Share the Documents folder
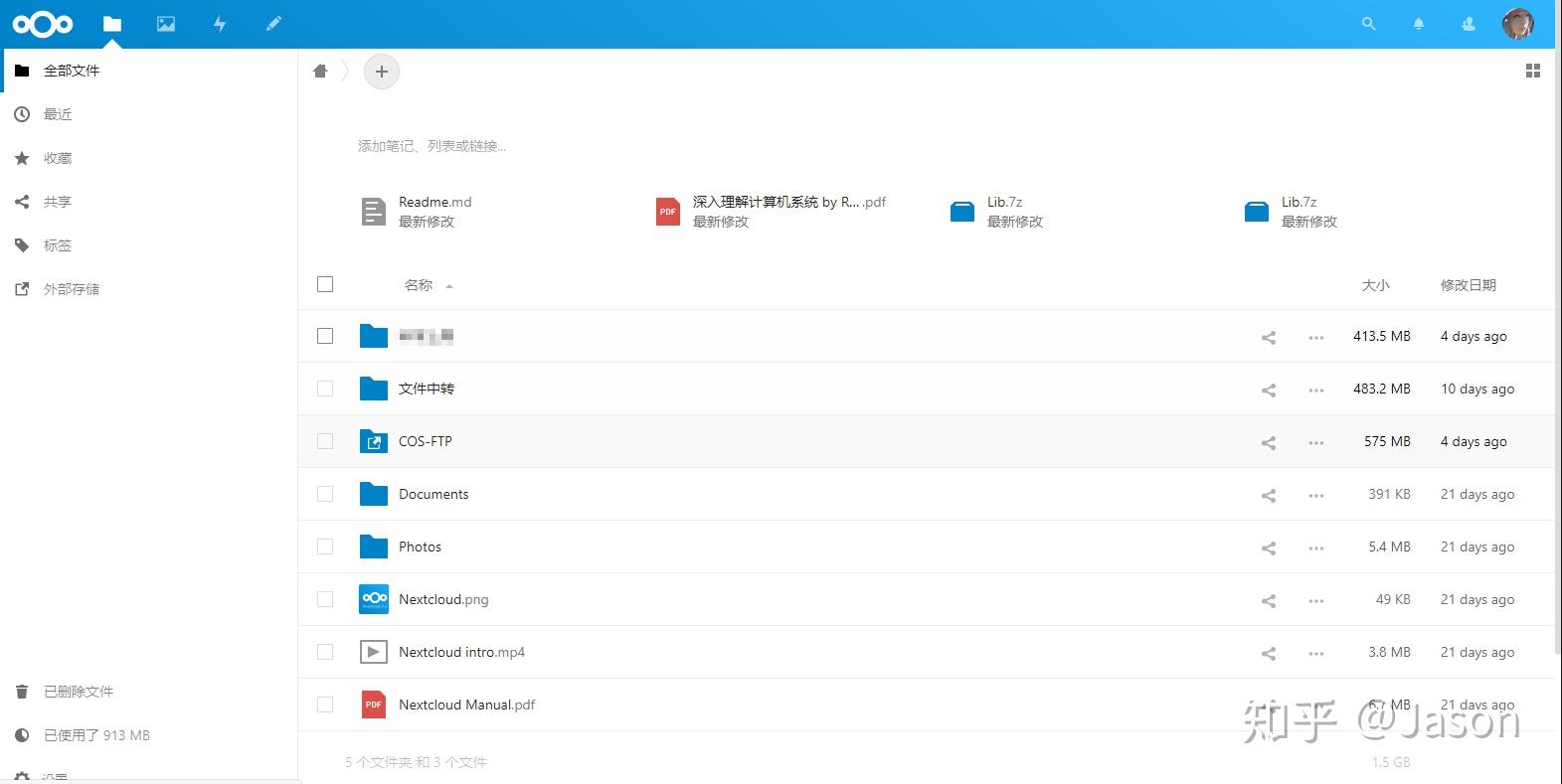 (x=1269, y=495)
